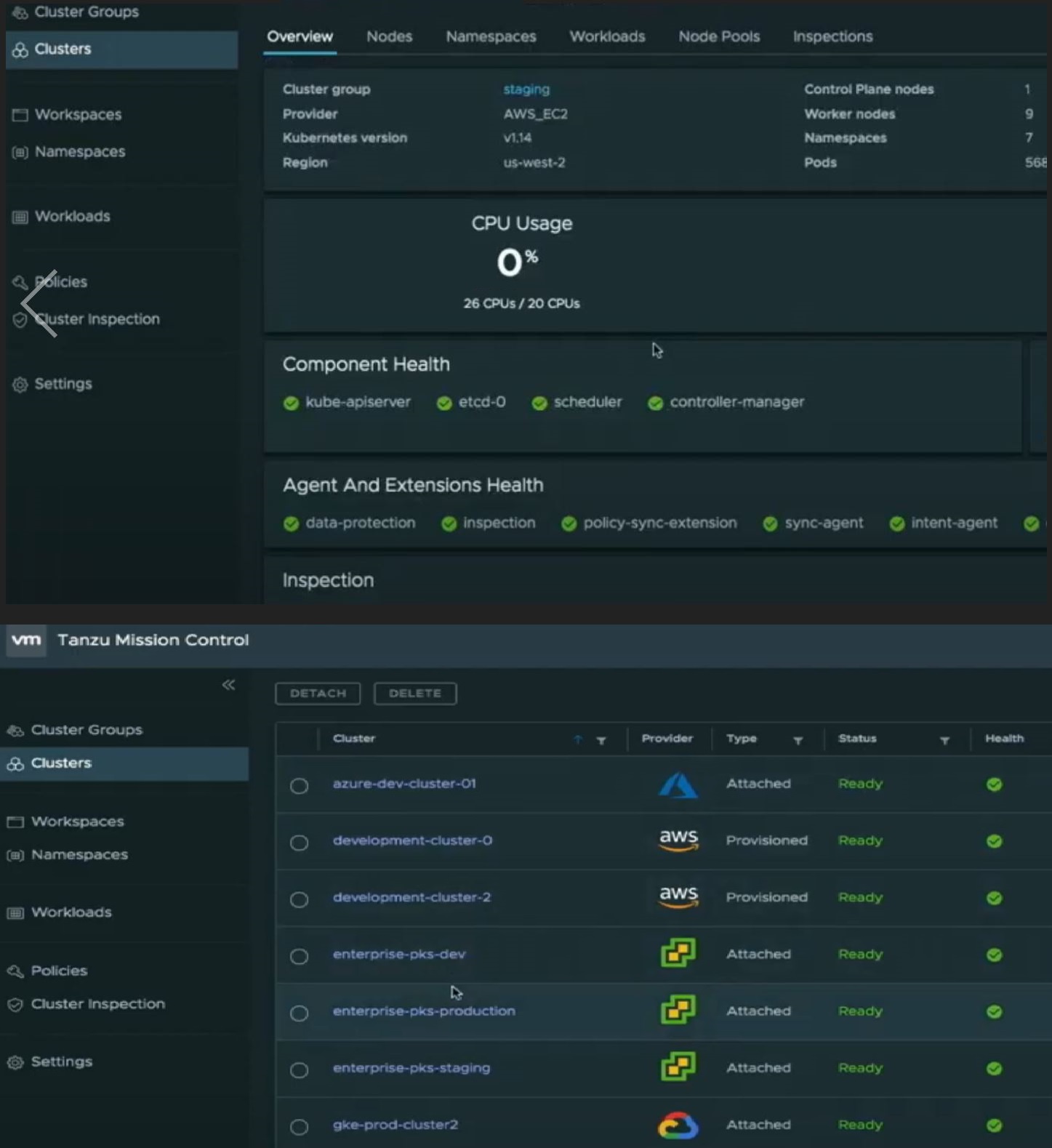Select radio button for development-cluster-2
The height and width of the screenshot is (1148, 1052).
pos(299,899)
